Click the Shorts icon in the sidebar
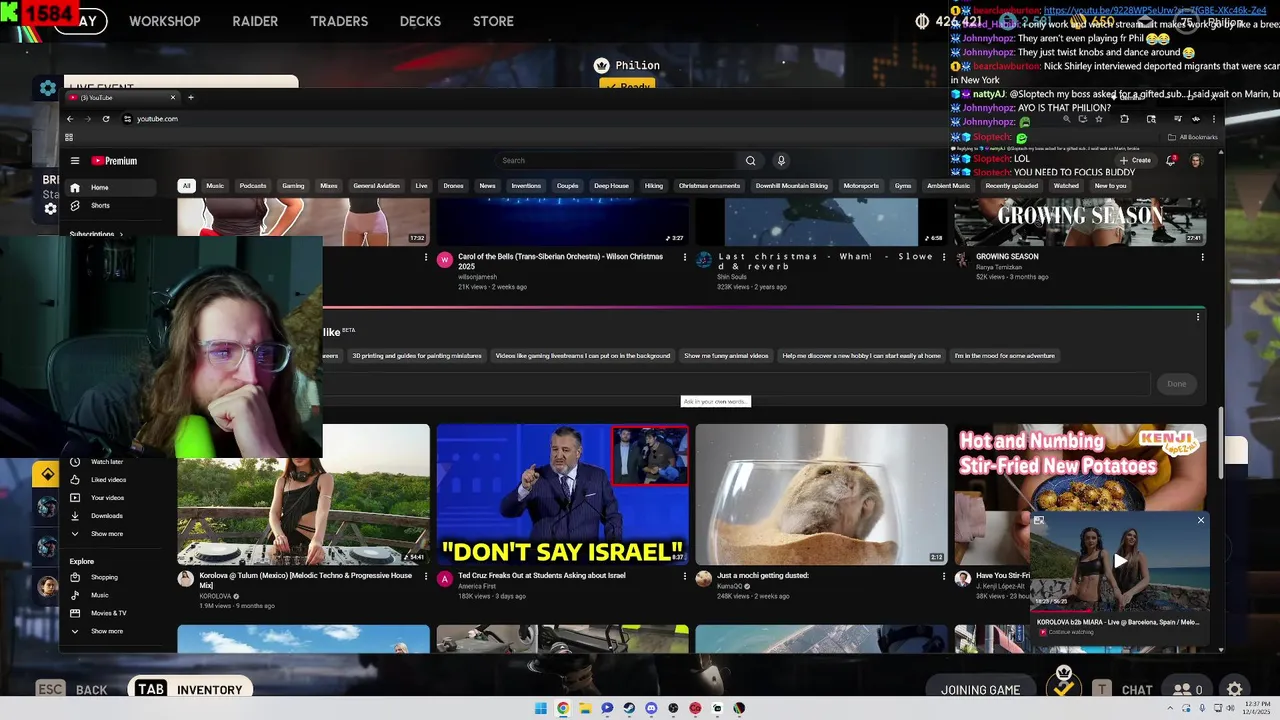Screen dimensions: 1280x720 (75, 206)
